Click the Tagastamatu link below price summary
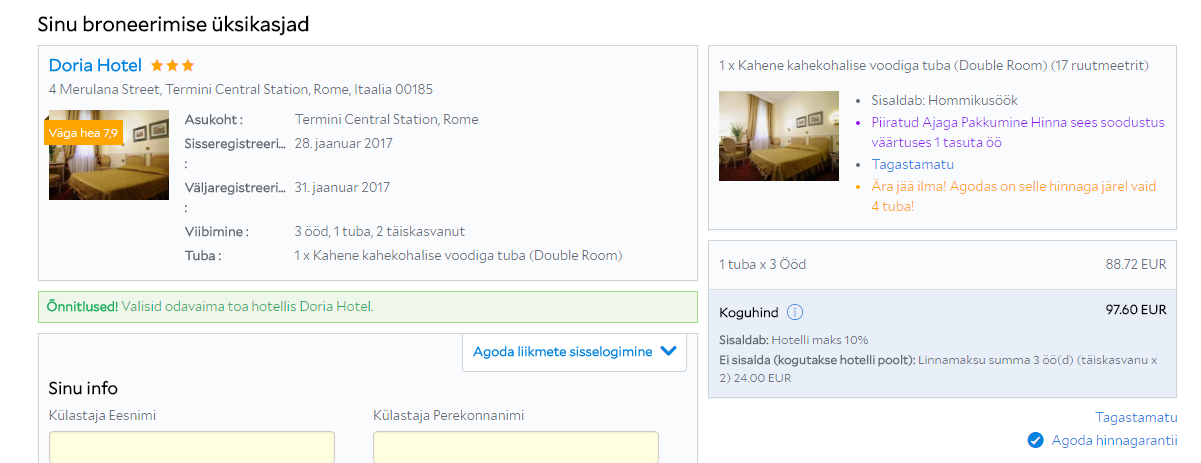 click(x=1136, y=417)
